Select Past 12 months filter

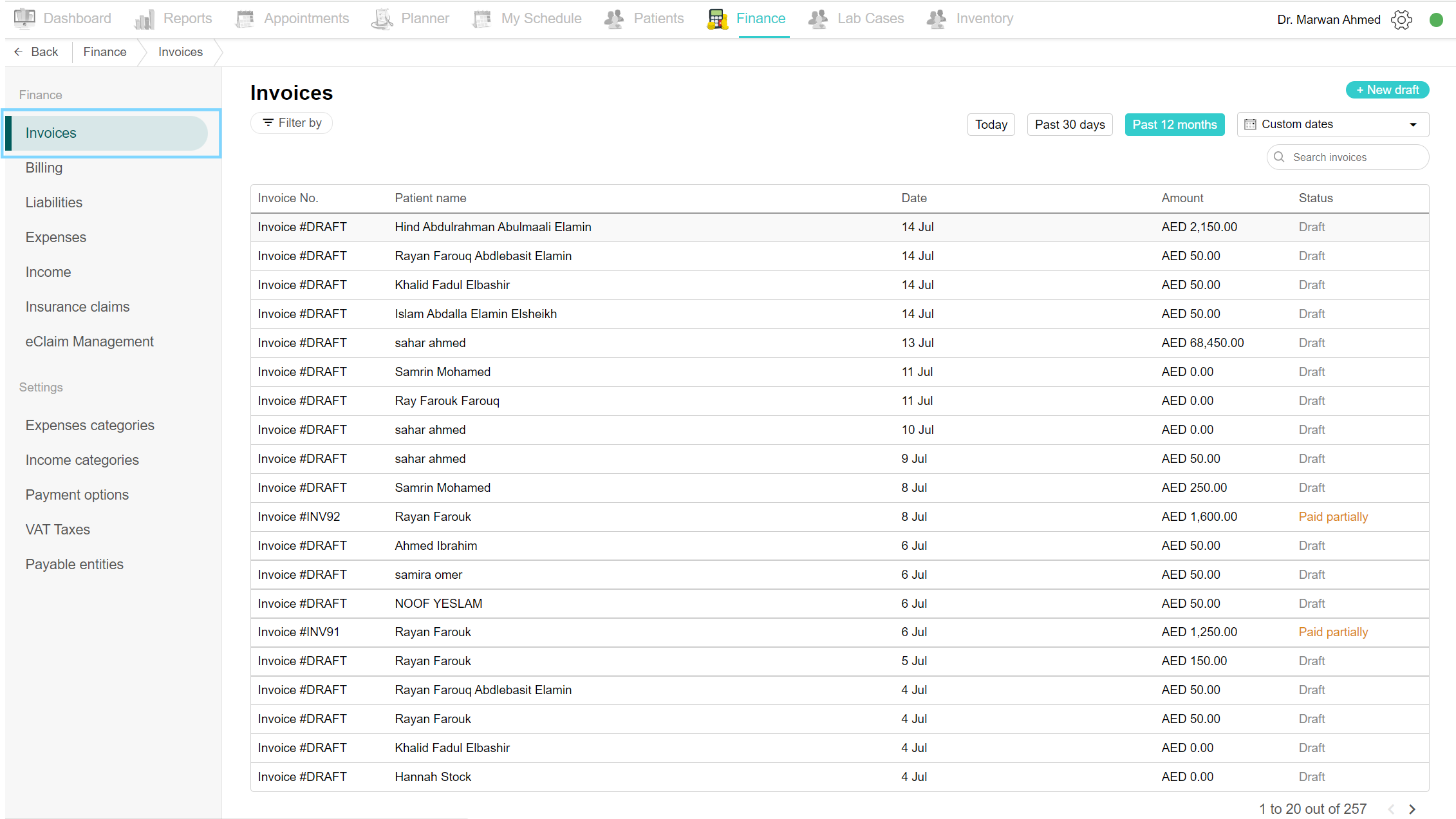[1175, 124]
